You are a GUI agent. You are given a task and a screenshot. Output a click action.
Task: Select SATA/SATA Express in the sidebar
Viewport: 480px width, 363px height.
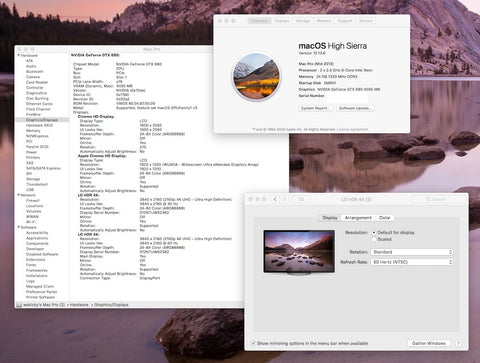(43, 168)
